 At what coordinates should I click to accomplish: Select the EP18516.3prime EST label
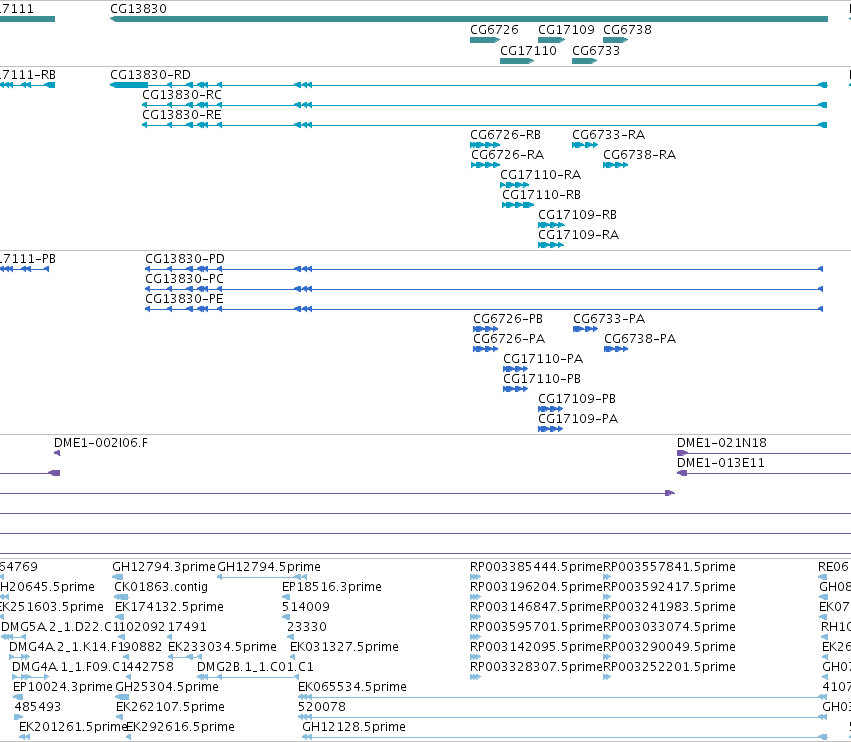[x=332, y=587]
